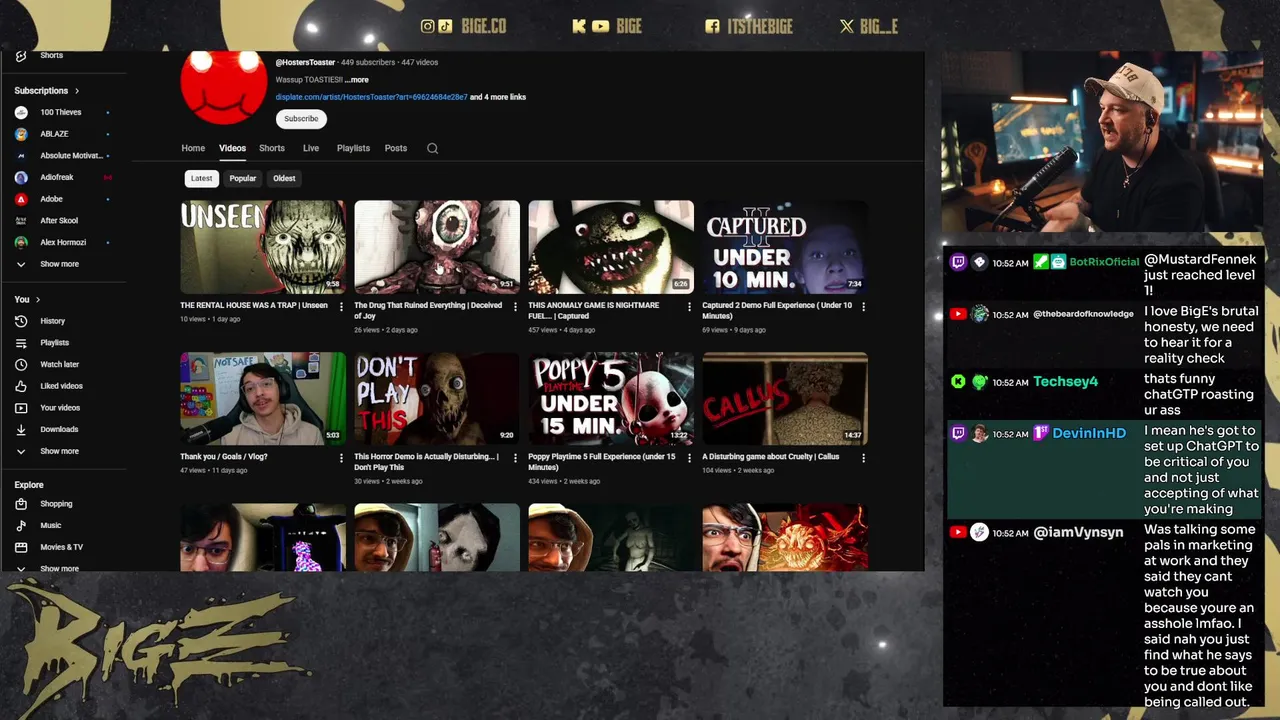Open CALLUS video thumbnail
The image size is (1280, 720).
(785, 398)
